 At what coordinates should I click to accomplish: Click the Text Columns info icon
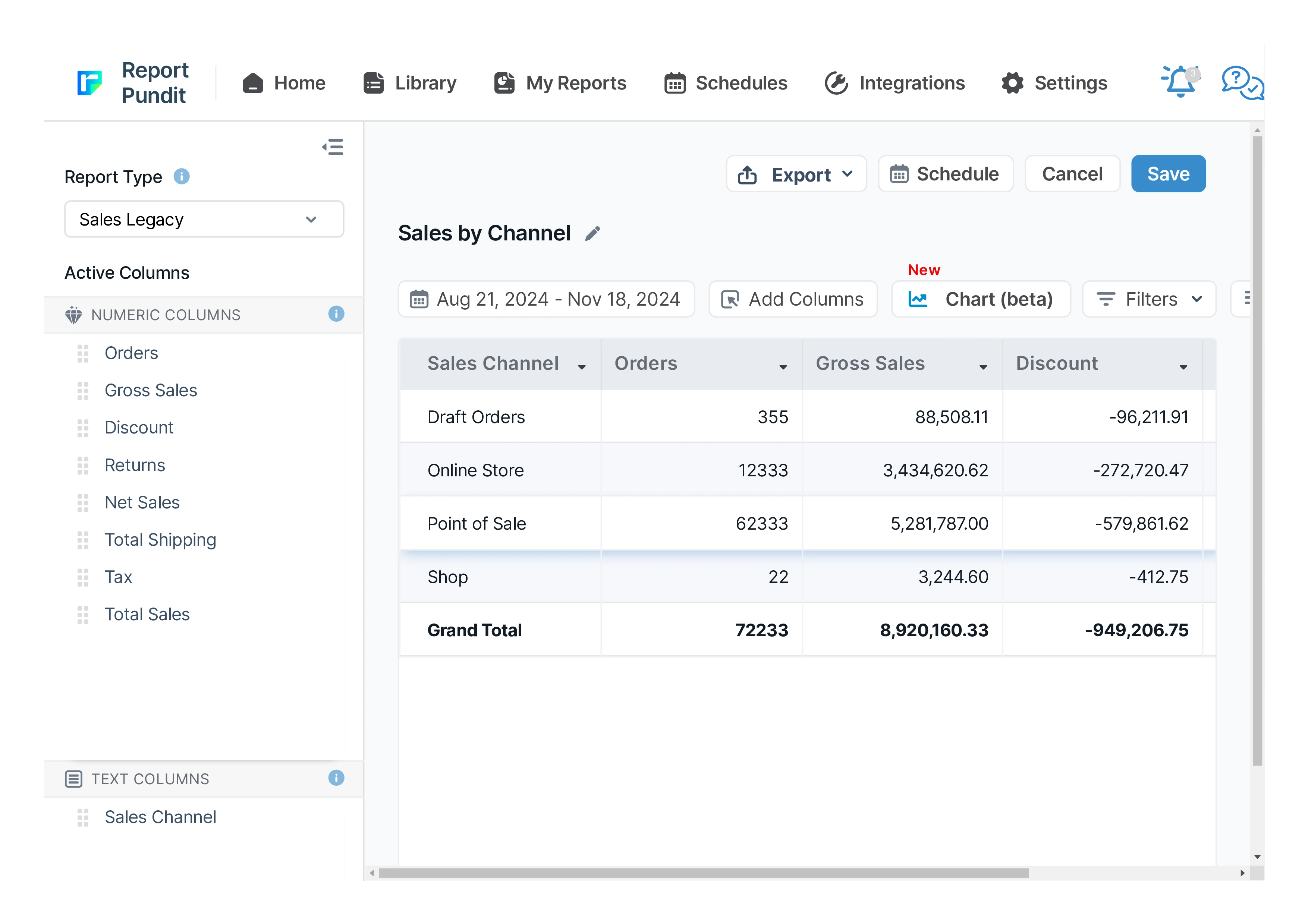point(336,778)
